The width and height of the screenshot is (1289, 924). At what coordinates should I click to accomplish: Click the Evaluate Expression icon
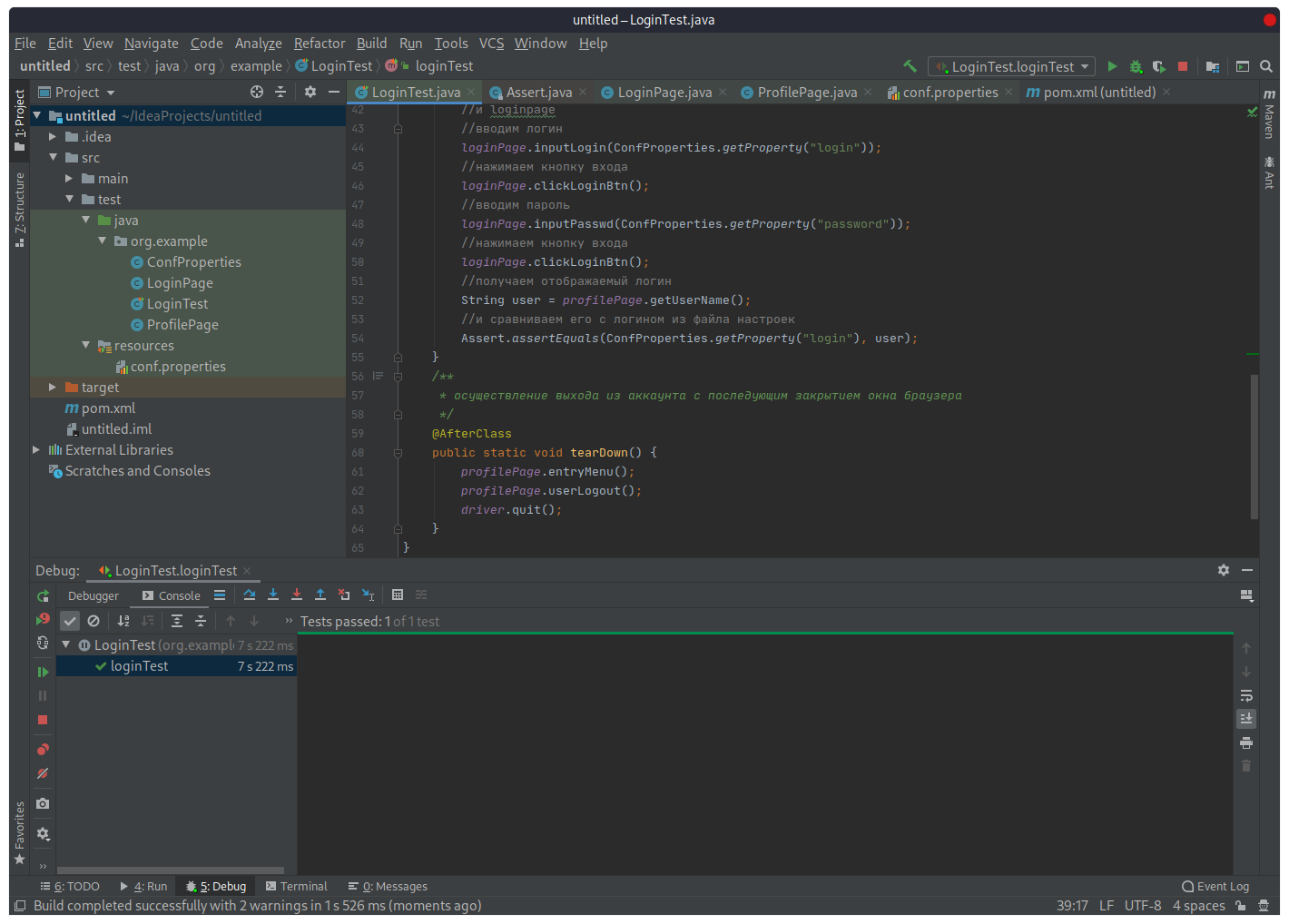(398, 595)
